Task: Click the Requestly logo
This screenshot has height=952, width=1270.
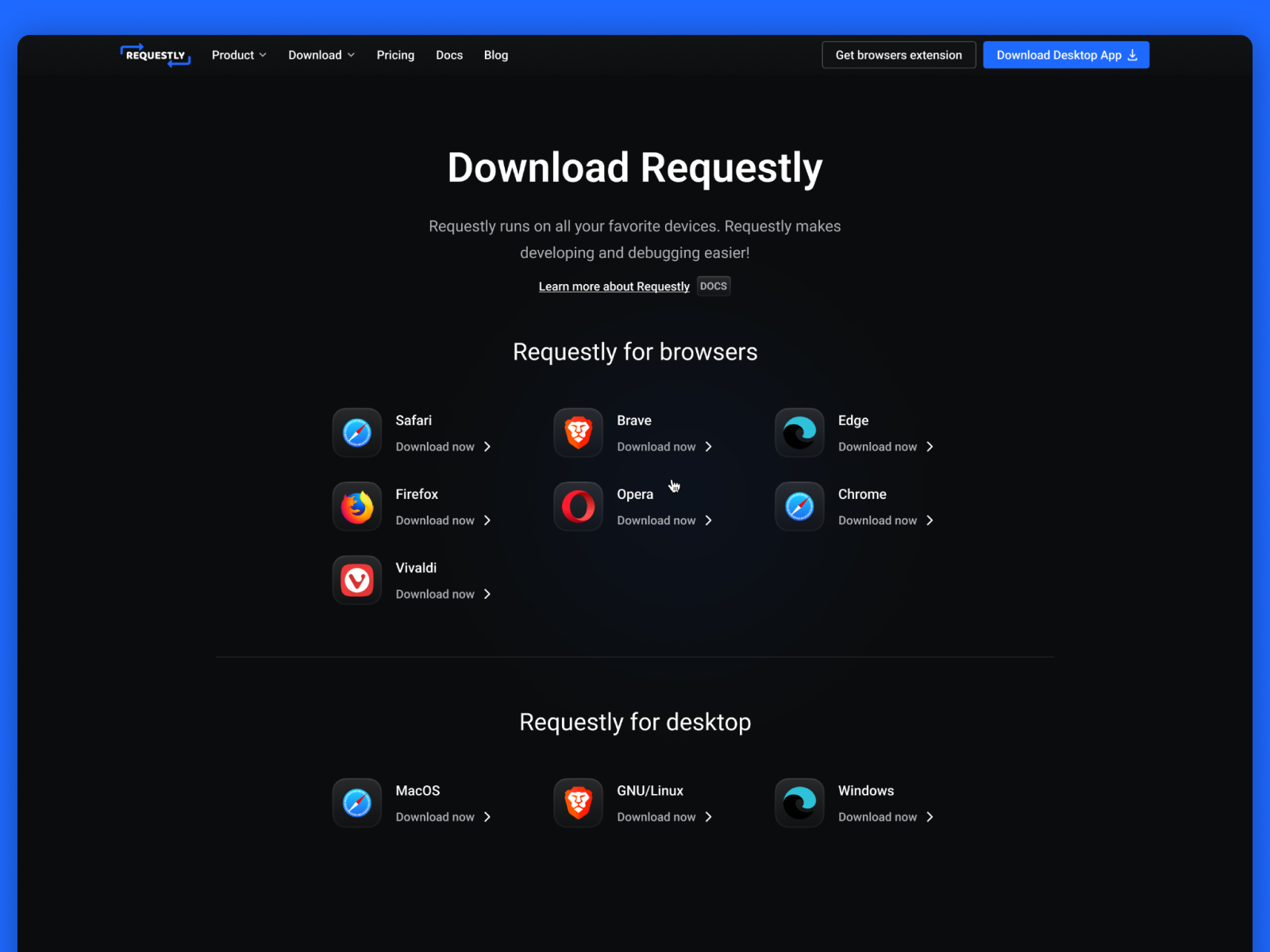Action: [x=155, y=55]
